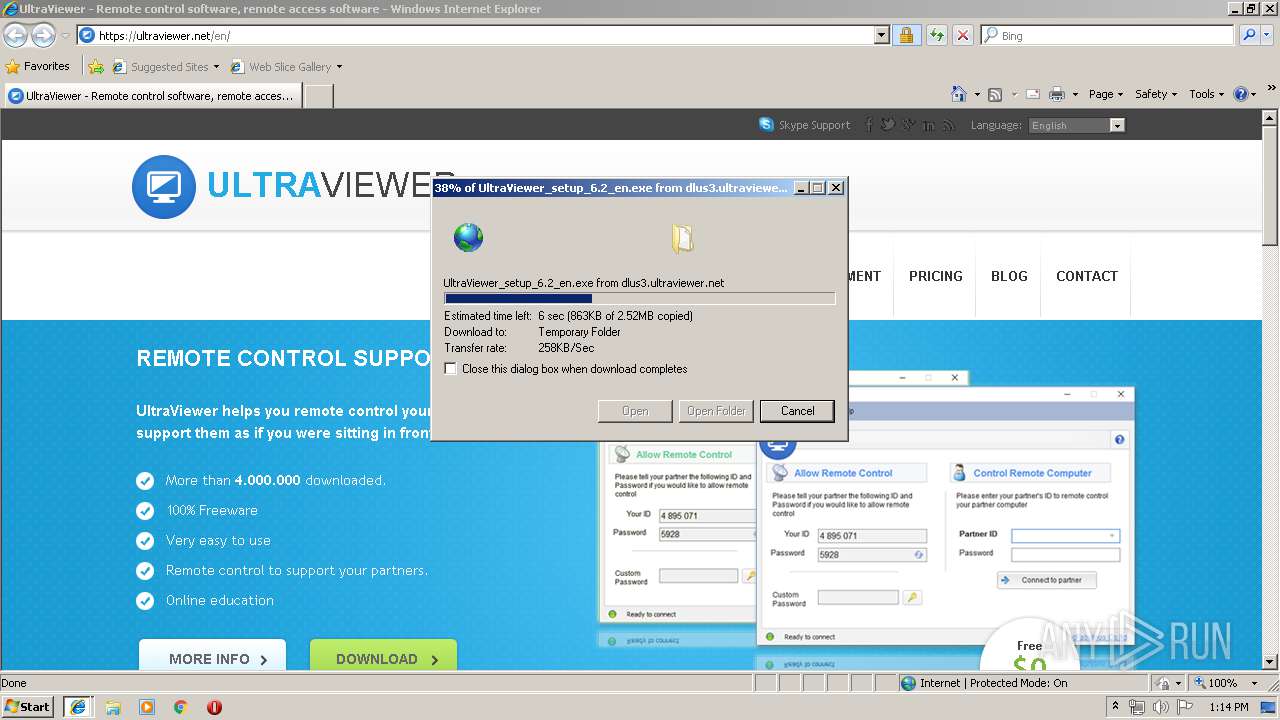Image resolution: width=1280 pixels, height=720 pixels.
Task: Click the security lock icon in address bar
Action: click(906, 35)
